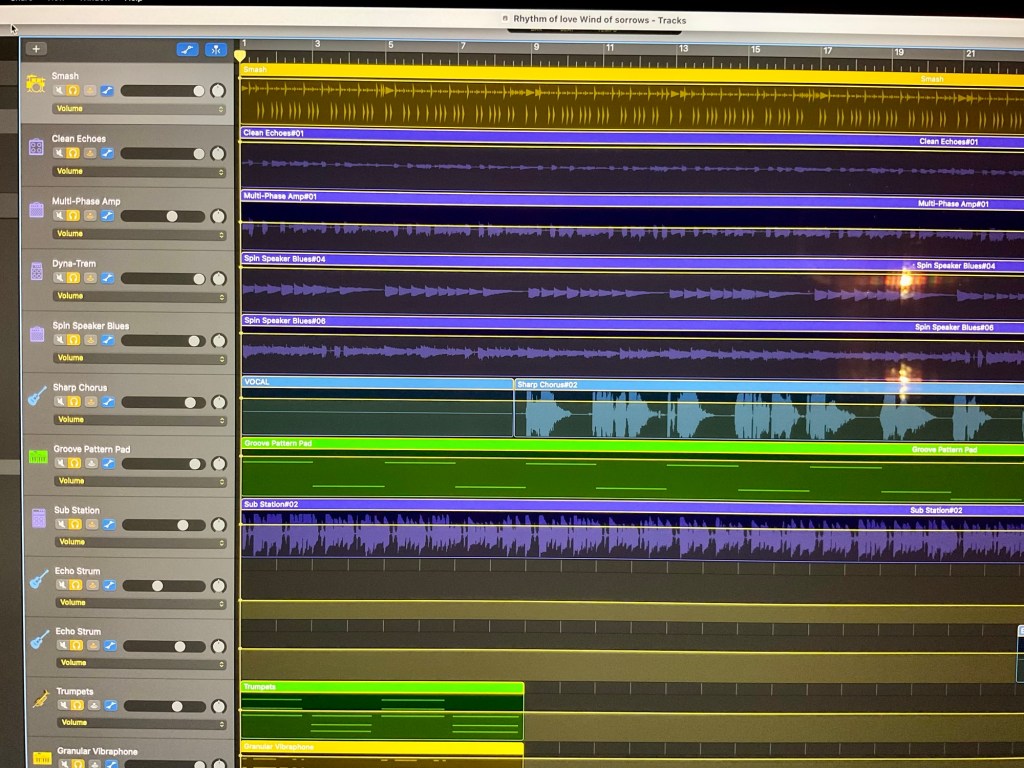Screen dimensions: 1024x768
Task: Expand the Volume parameter menu on Trumpets track
Action: pos(139,723)
